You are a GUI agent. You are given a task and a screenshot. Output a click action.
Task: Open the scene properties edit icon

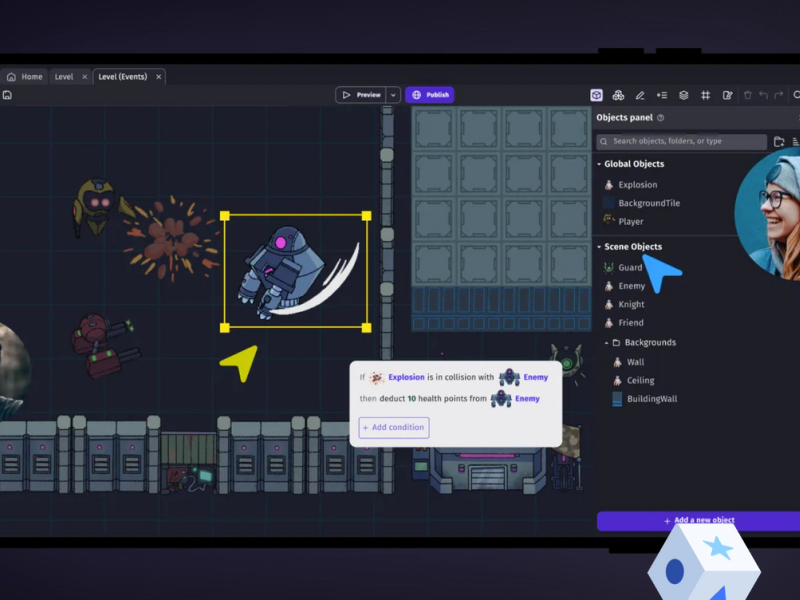728,95
